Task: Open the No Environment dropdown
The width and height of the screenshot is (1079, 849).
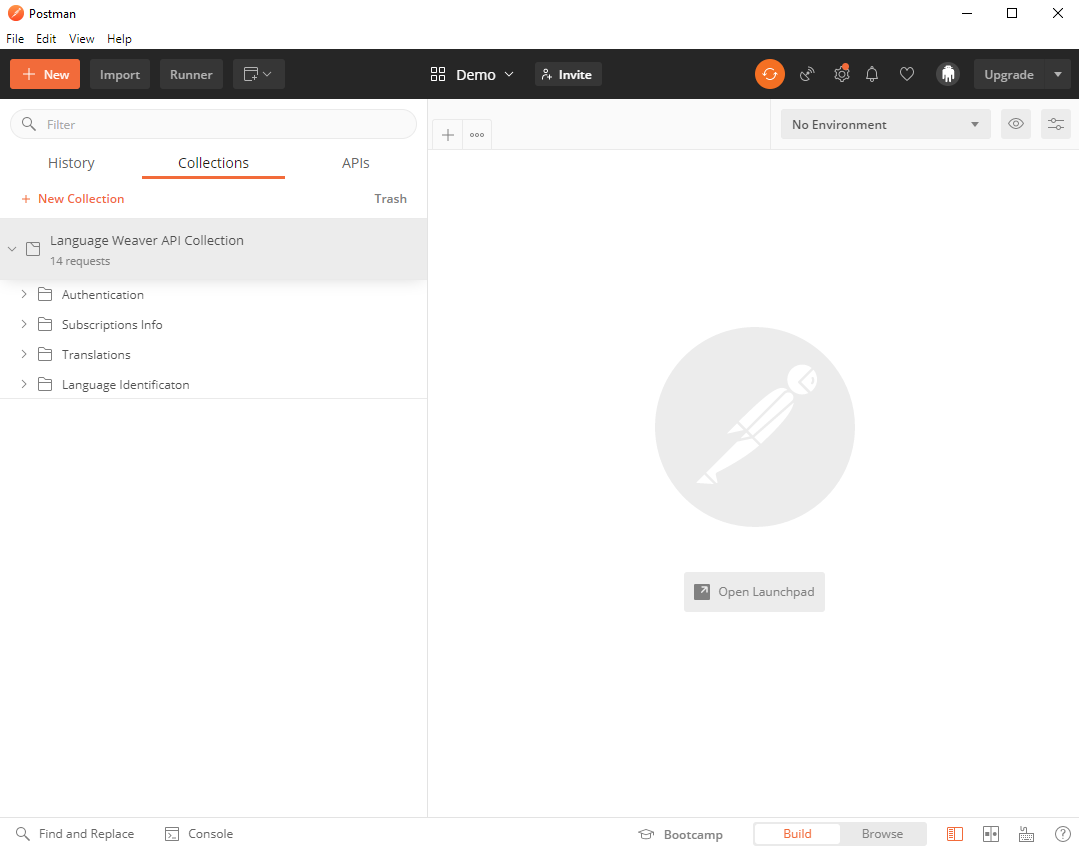Action: [886, 125]
